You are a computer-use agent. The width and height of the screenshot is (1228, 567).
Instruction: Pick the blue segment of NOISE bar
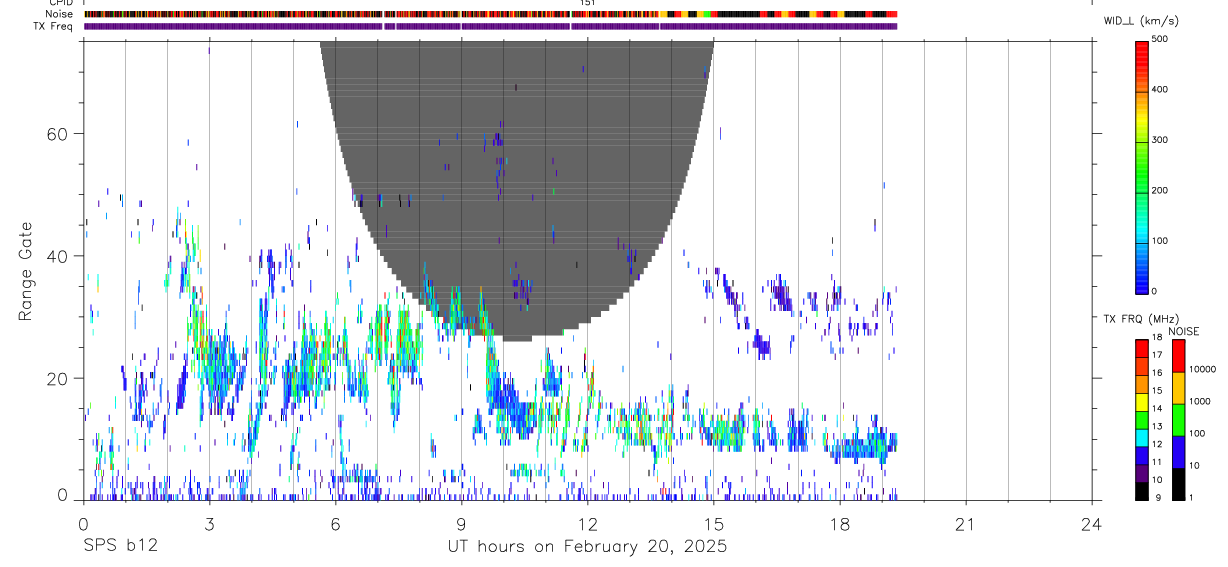[x=1179, y=451]
